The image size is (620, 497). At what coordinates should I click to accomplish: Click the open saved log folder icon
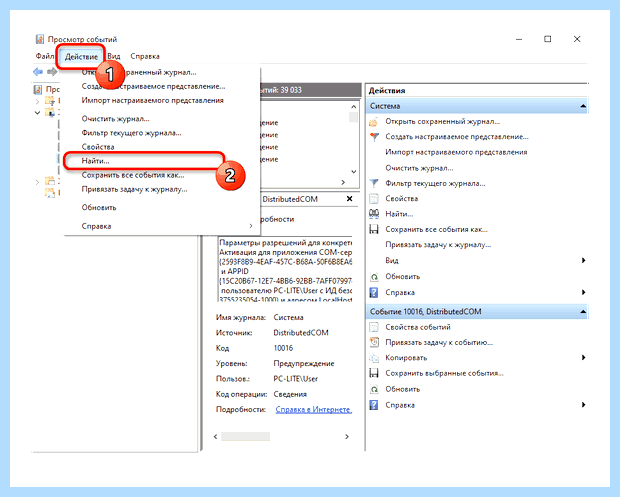coord(374,122)
